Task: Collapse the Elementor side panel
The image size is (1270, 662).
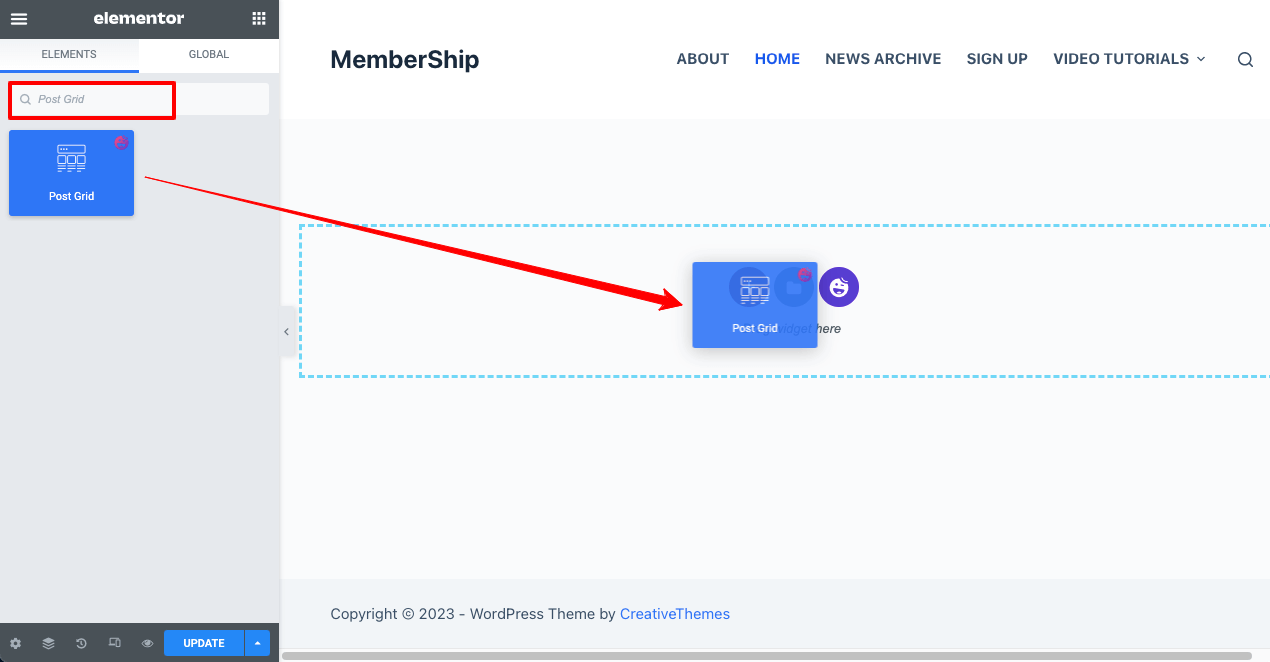Action: 286,332
